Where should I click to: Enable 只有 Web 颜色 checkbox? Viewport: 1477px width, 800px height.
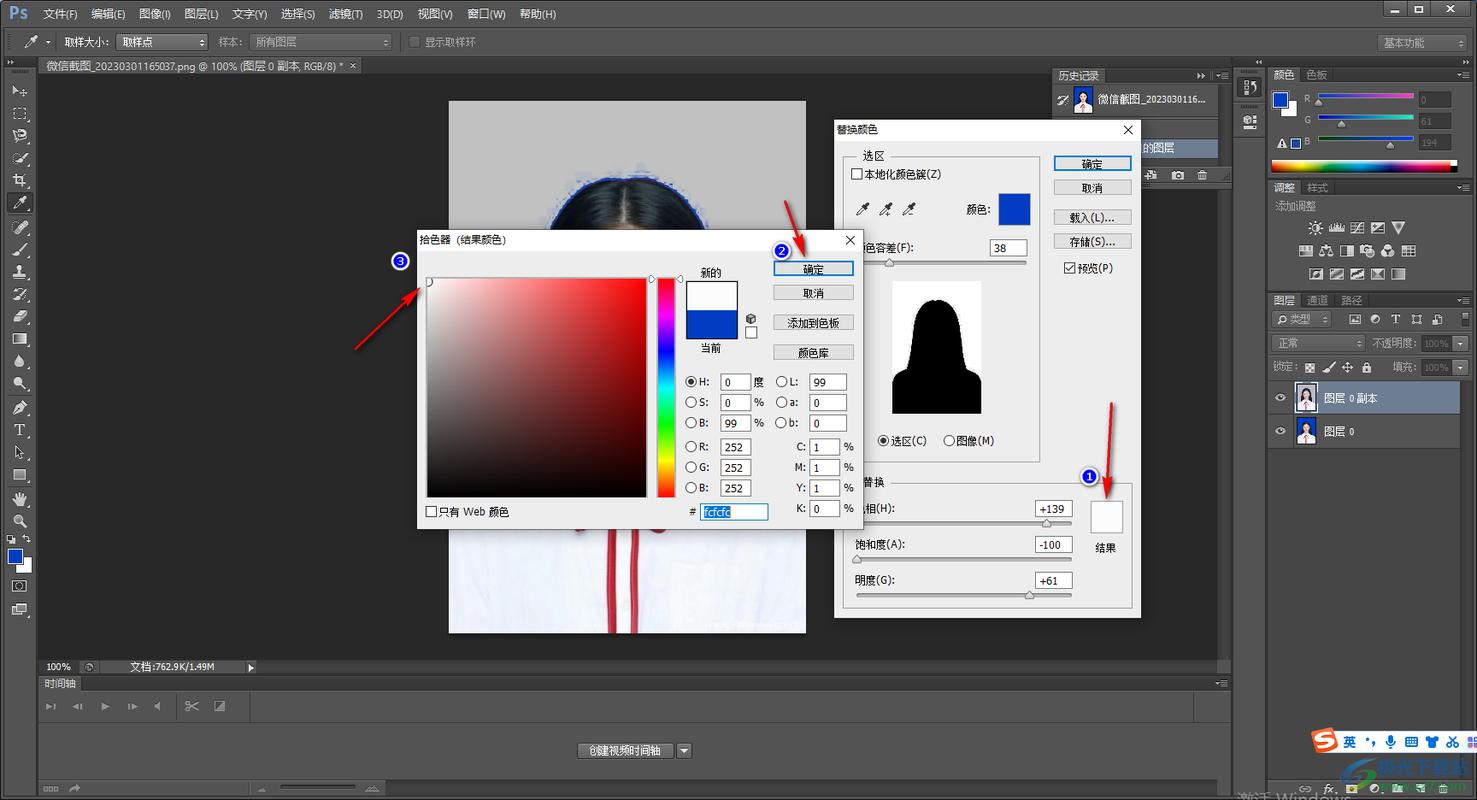(x=432, y=512)
